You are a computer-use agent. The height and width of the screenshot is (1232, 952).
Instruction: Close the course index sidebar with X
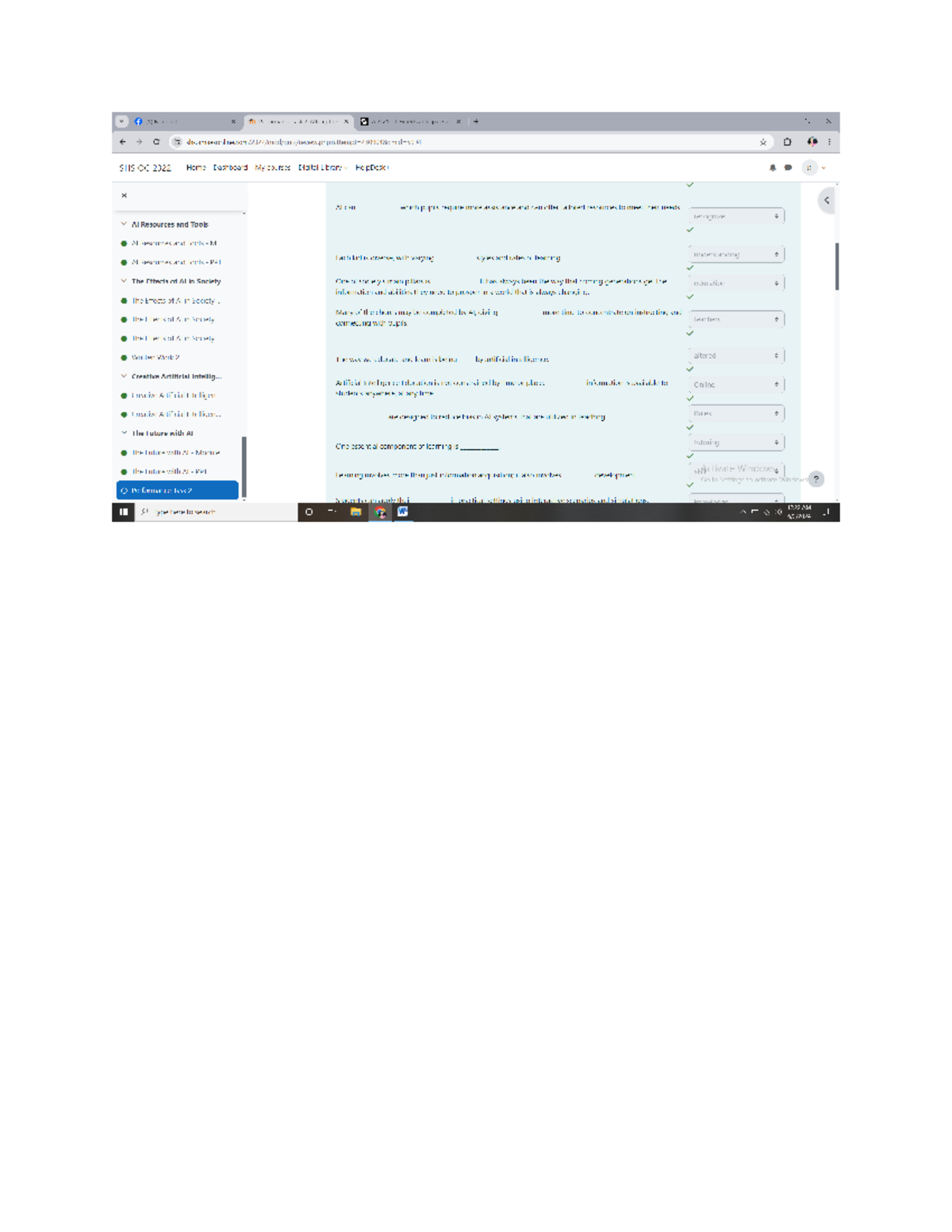pos(124,195)
